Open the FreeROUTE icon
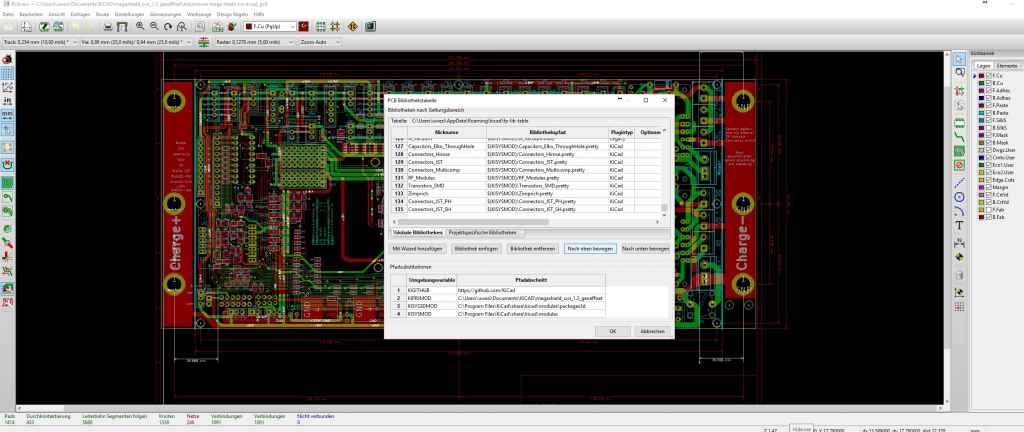 pos(353,27)
